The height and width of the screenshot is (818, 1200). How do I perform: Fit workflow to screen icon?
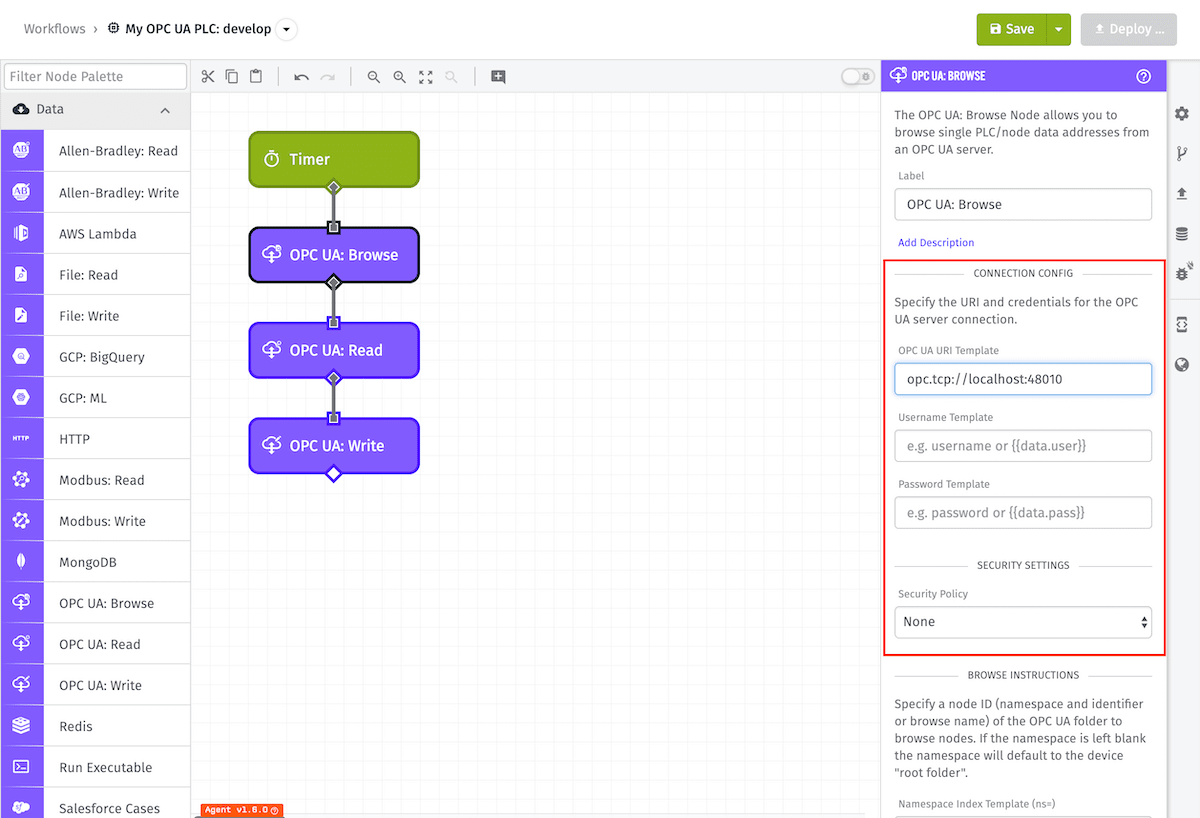coord(426,77)
